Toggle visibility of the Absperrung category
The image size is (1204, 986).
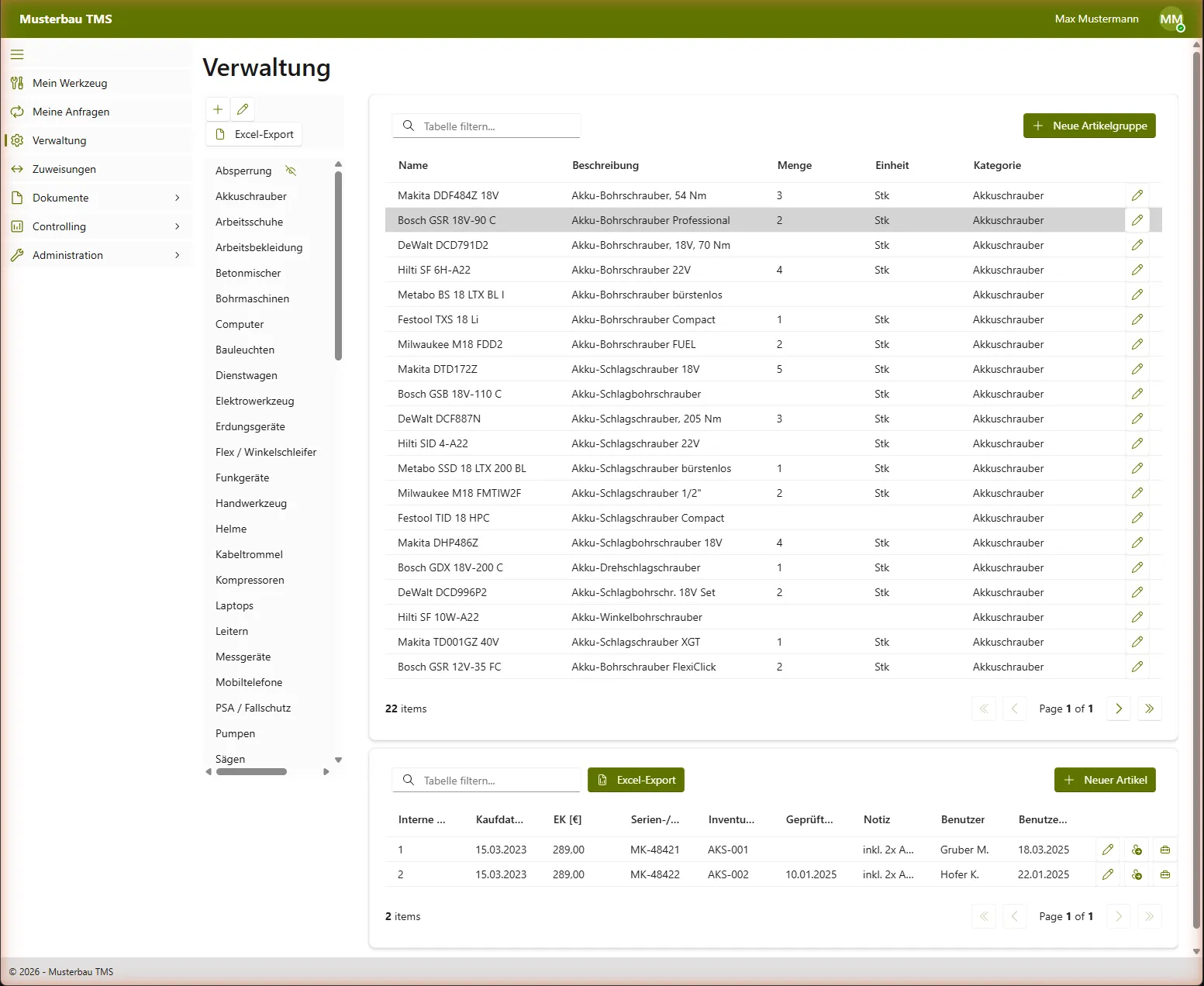[x=291, y=170]
